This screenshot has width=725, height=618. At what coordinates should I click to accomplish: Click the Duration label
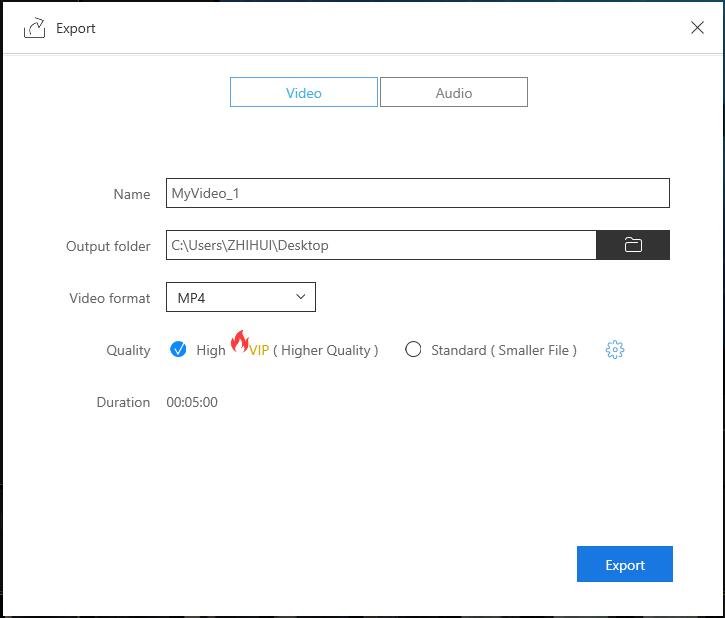pyautogui.click(x=123, y=402)
